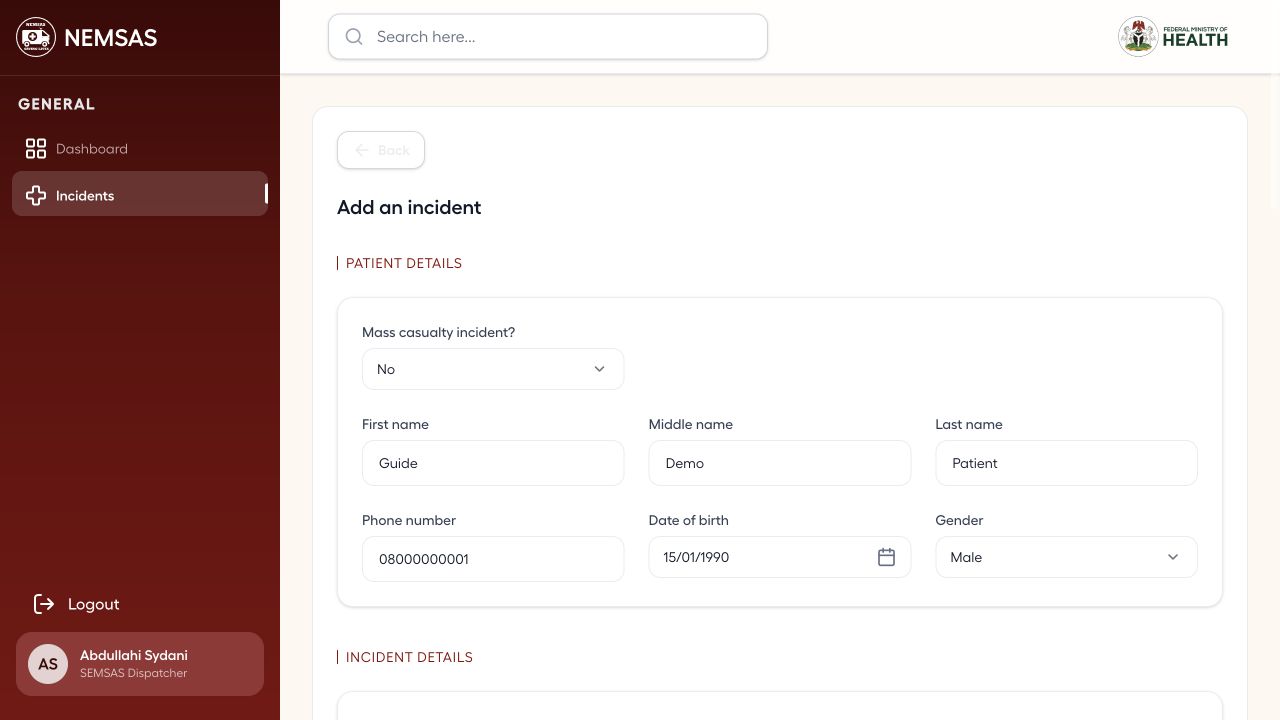The image size is (1280, 720).
Task: Select the Incidents menu item
Action: click(140, 194)
